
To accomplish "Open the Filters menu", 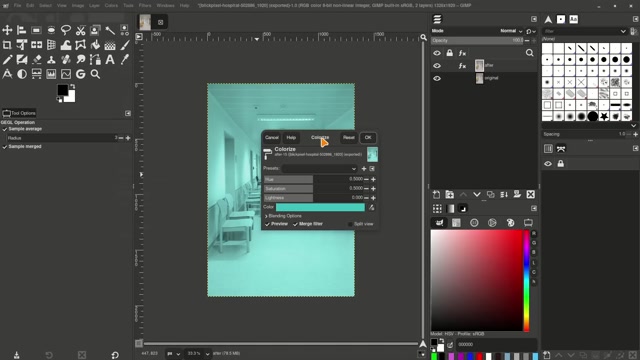I will pos(145,6).
